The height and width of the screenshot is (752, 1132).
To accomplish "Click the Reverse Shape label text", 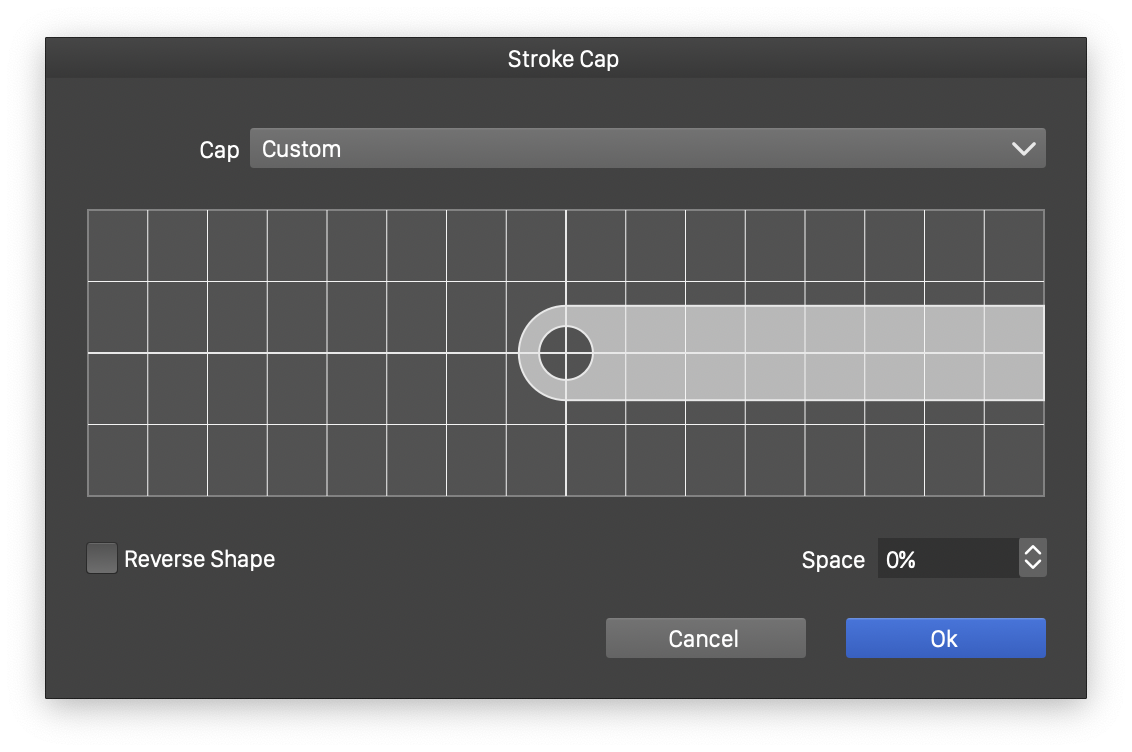I will pyautogui.click(x=199, y=559).
